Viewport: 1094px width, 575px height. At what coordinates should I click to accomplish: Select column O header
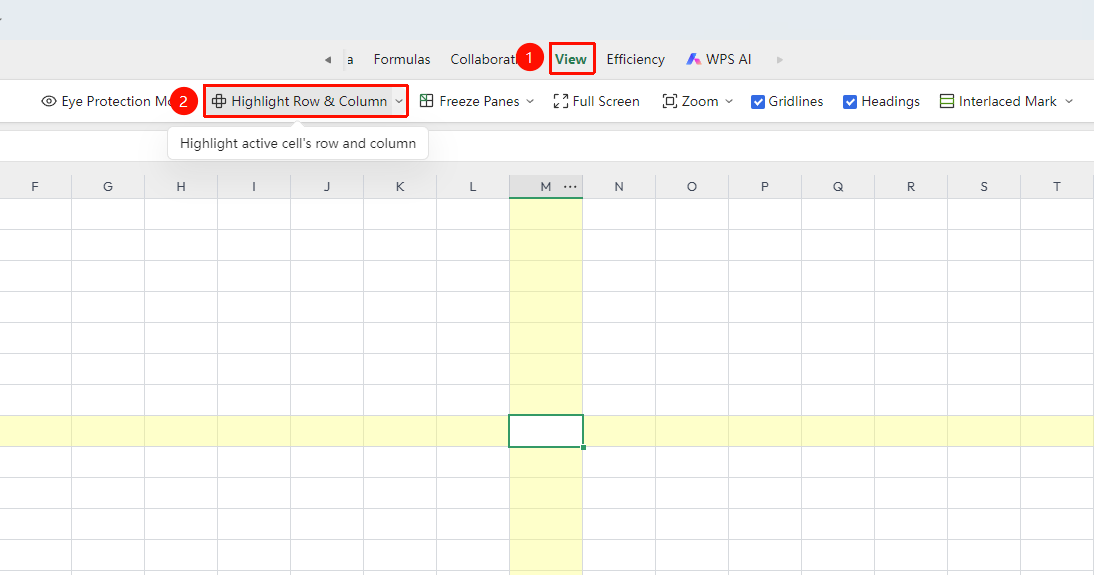point(691,186)
